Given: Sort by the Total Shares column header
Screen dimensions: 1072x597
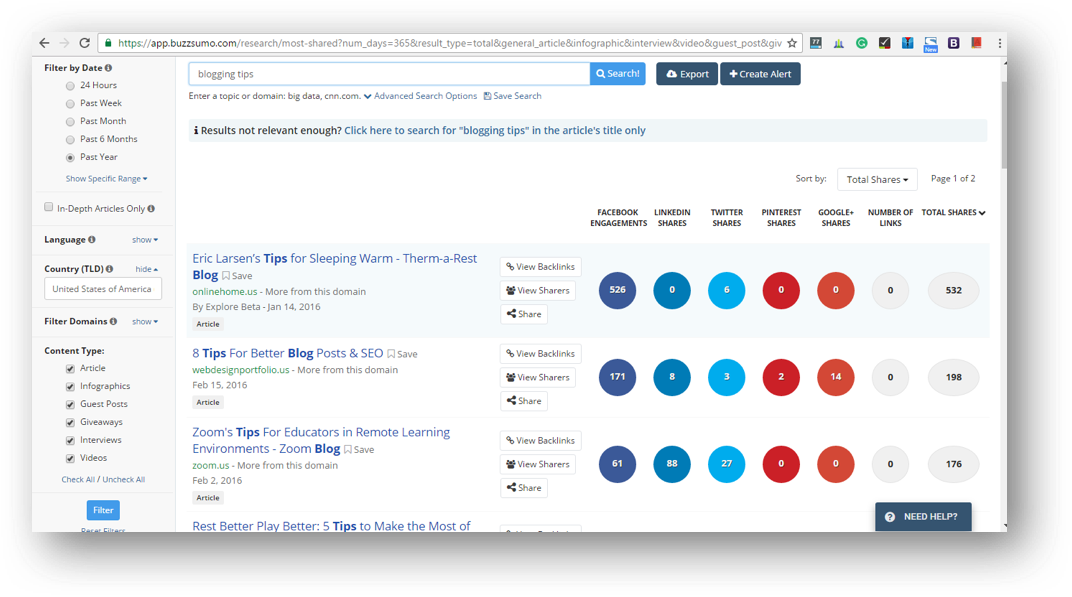Looking at the screenshot, I should pos(952,213).
